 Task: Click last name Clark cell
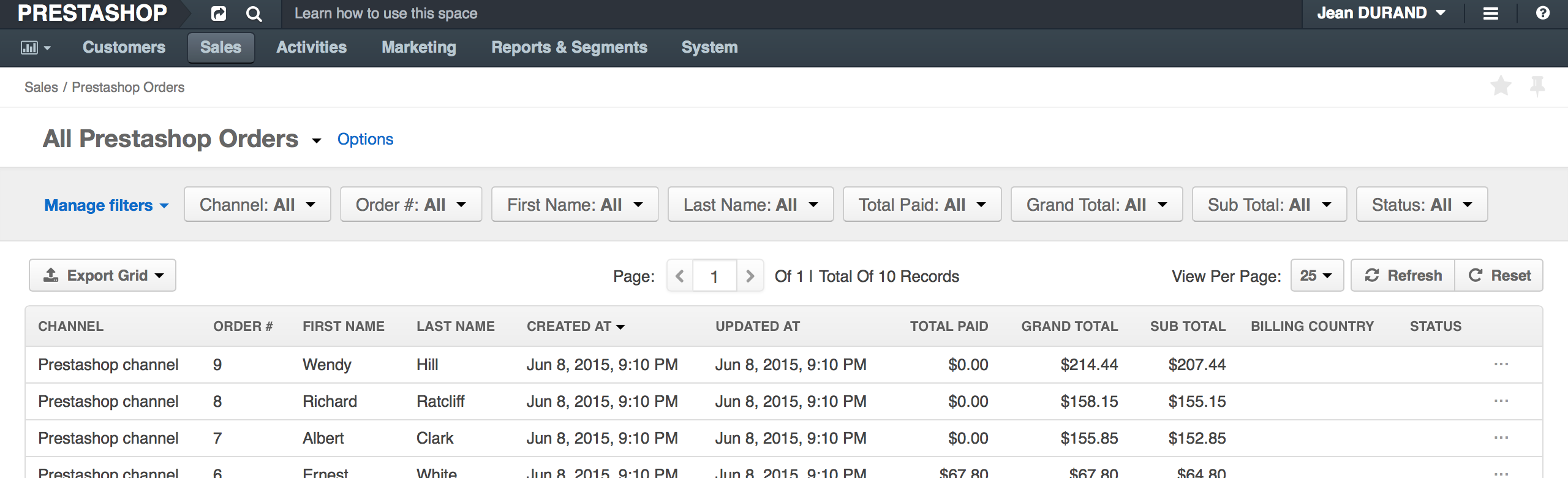tap(435, 438)
